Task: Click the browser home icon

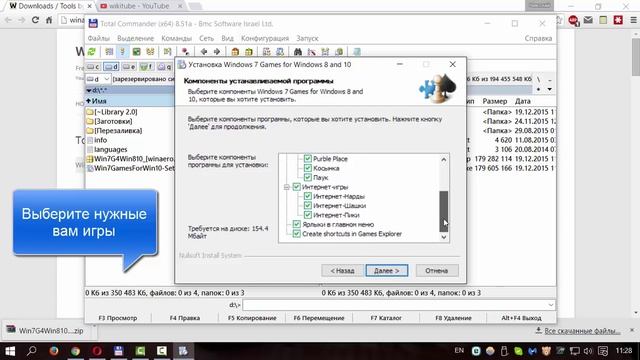Action: pos(49,20)
